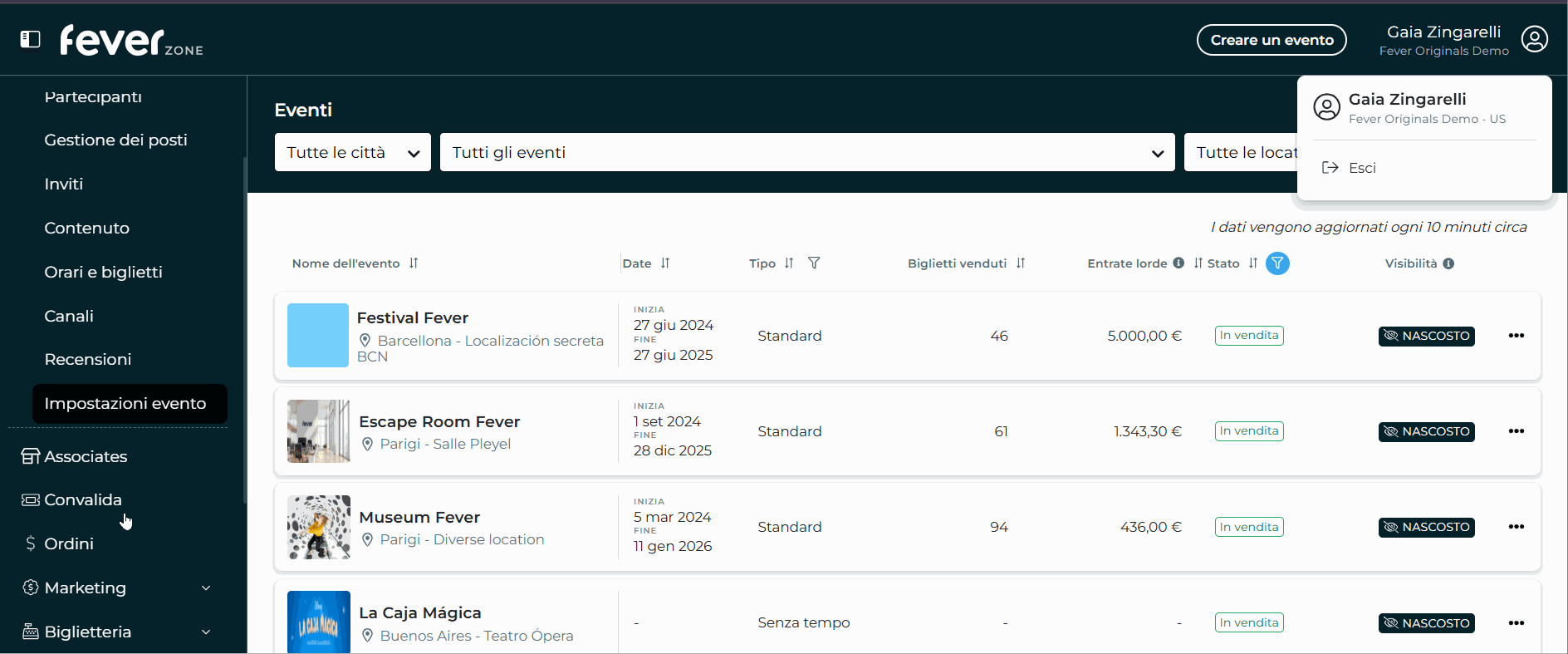
Task: Open the active Stato filter funnel
Action: pos(1277,263)
